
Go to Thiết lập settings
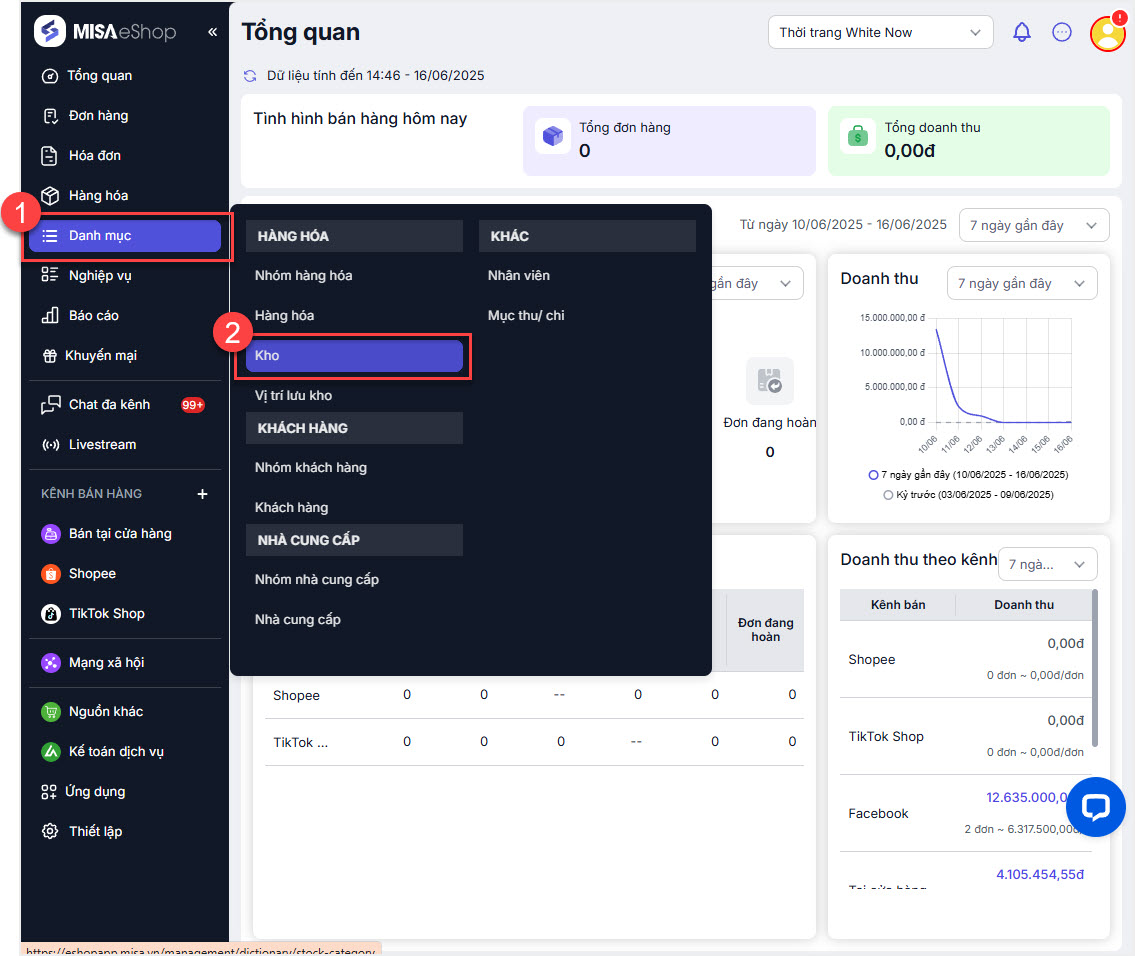point(95,832)
